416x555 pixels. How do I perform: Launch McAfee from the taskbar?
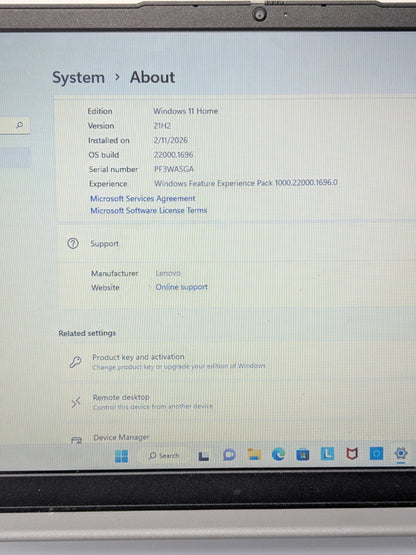[352, 453]
